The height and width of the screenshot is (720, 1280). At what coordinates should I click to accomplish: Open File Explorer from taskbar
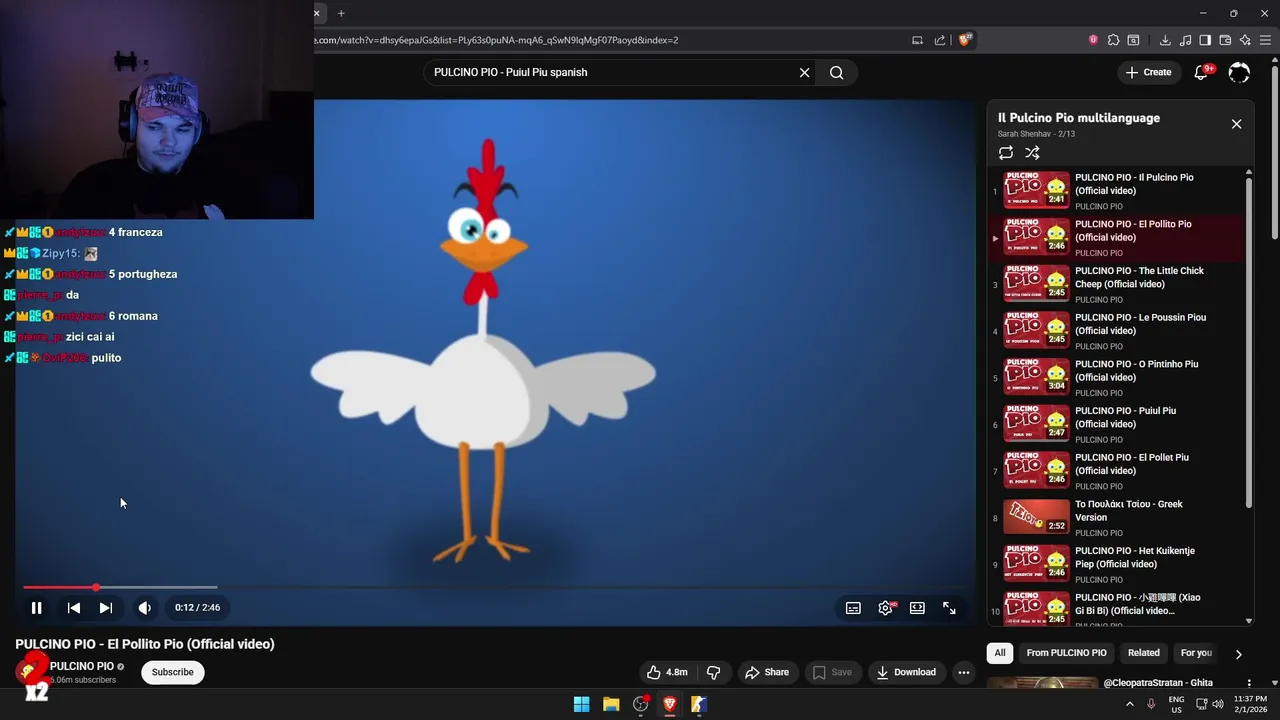click(x=611, y=704)
